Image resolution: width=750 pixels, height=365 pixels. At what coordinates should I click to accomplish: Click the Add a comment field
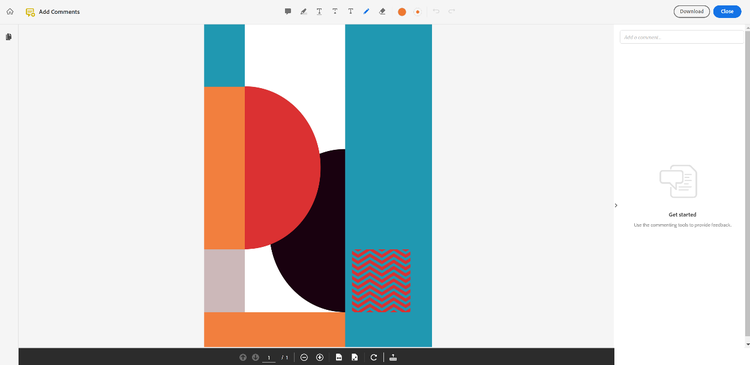(682, 37)
